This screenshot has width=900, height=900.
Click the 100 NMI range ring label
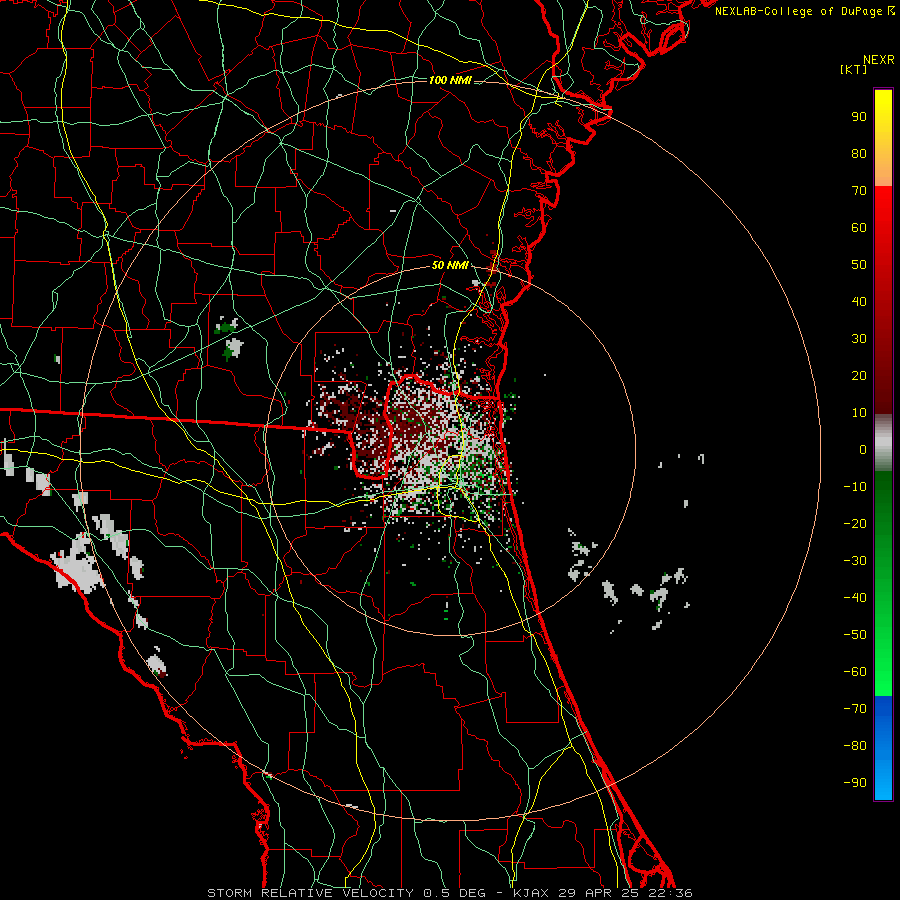click(x=450, y=80)
